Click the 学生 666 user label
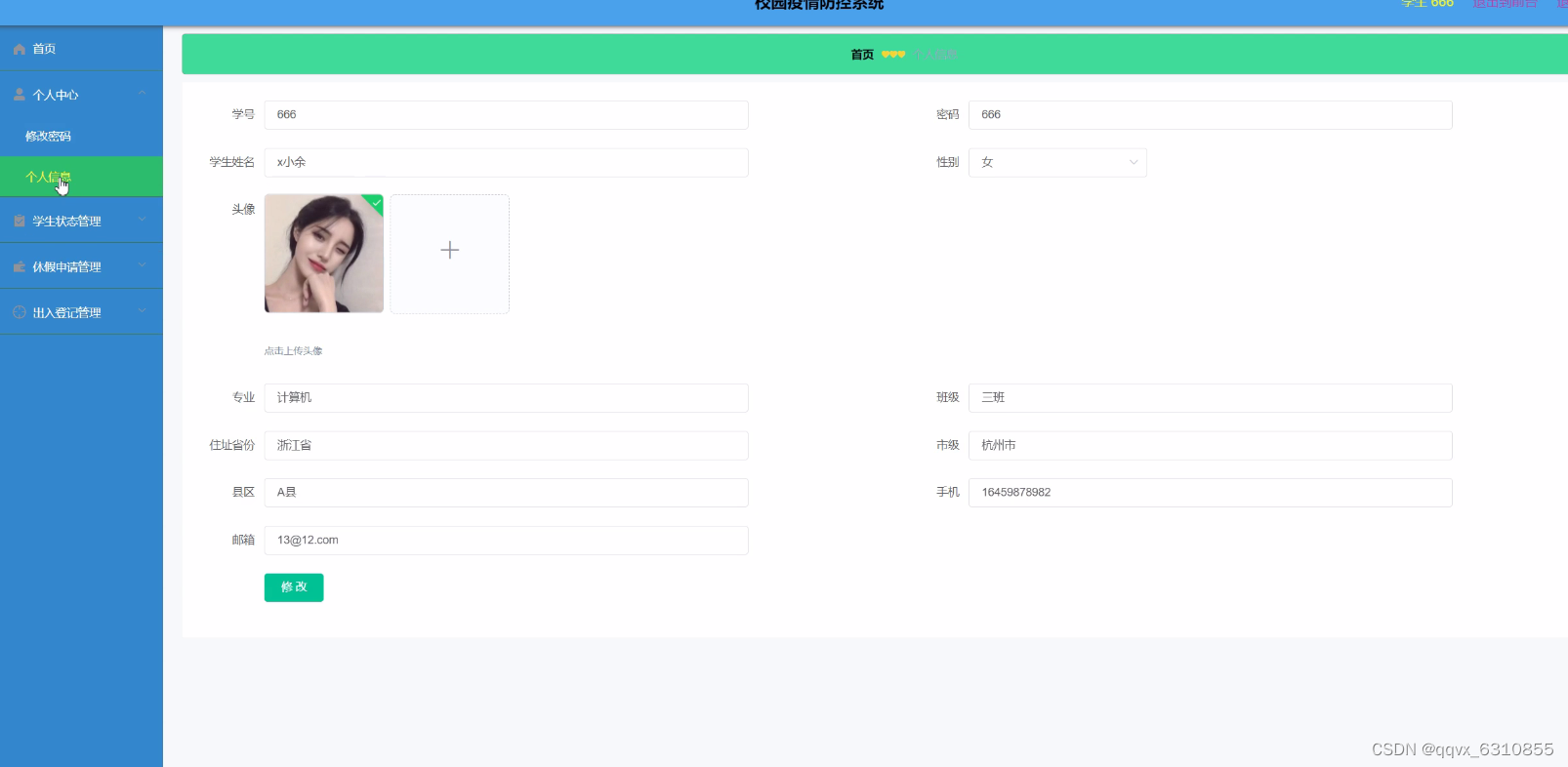This screenshot has height=767, width=1568. [x=1427, y=4]
